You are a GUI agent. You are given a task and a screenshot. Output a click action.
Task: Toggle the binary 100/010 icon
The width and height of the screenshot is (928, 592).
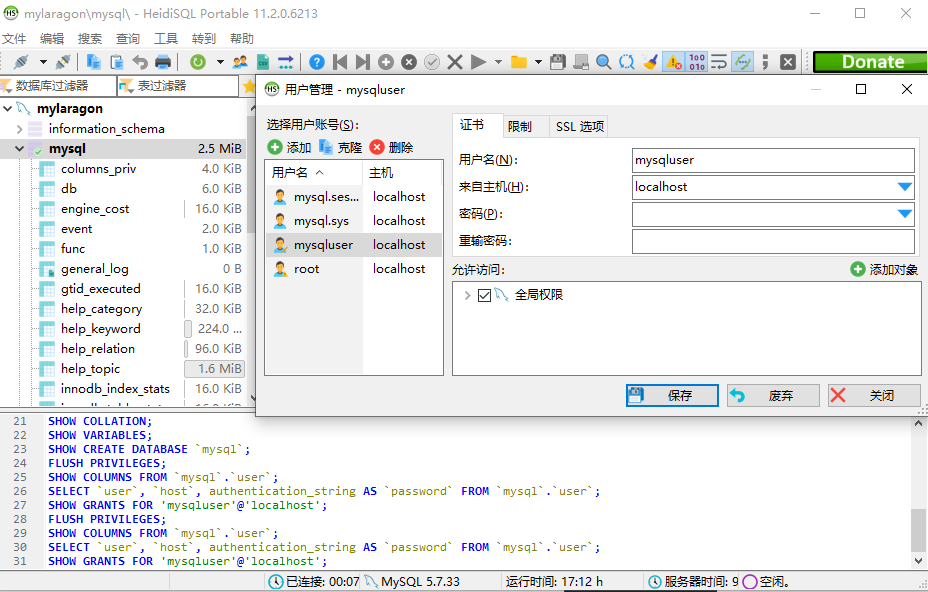point(697,62)
